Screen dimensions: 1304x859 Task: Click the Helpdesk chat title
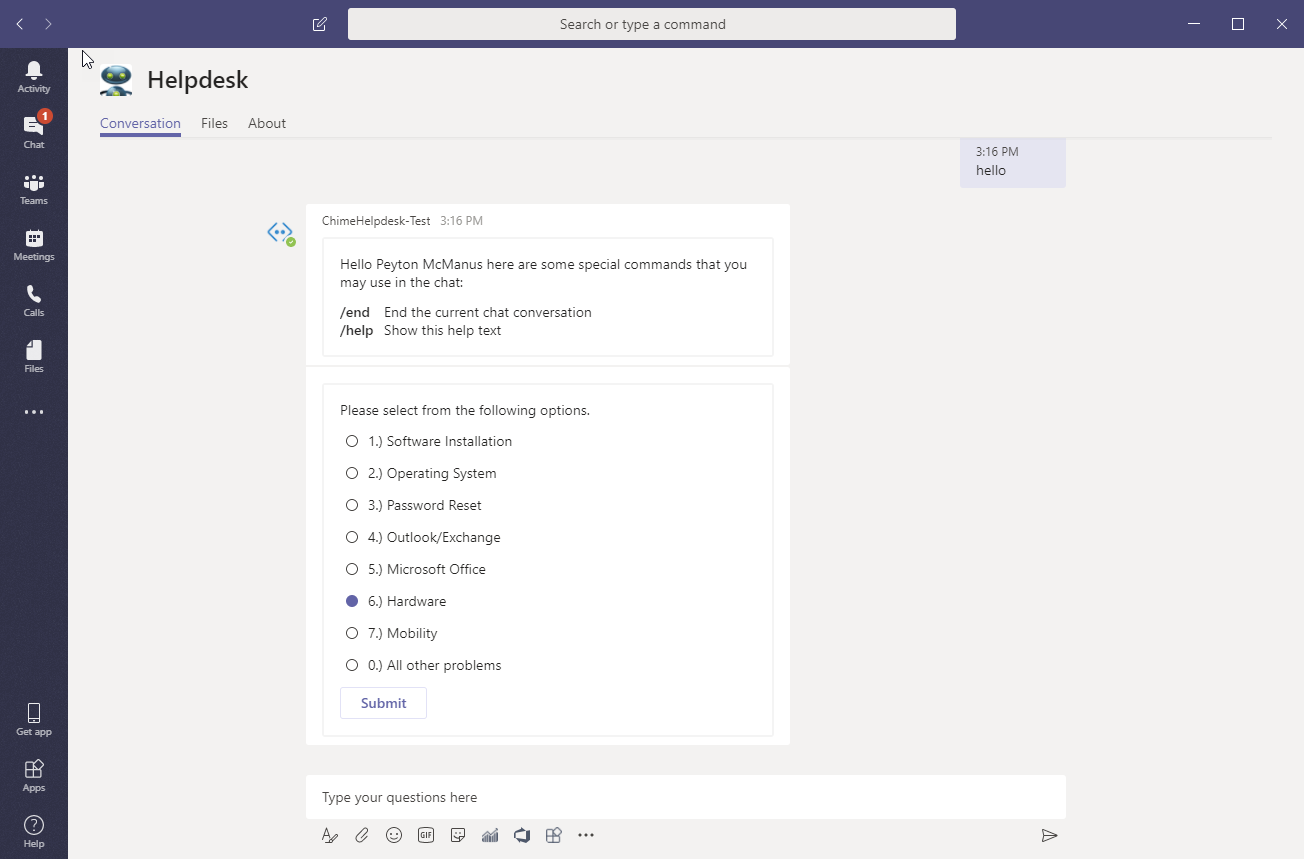(x=197, y=80)
